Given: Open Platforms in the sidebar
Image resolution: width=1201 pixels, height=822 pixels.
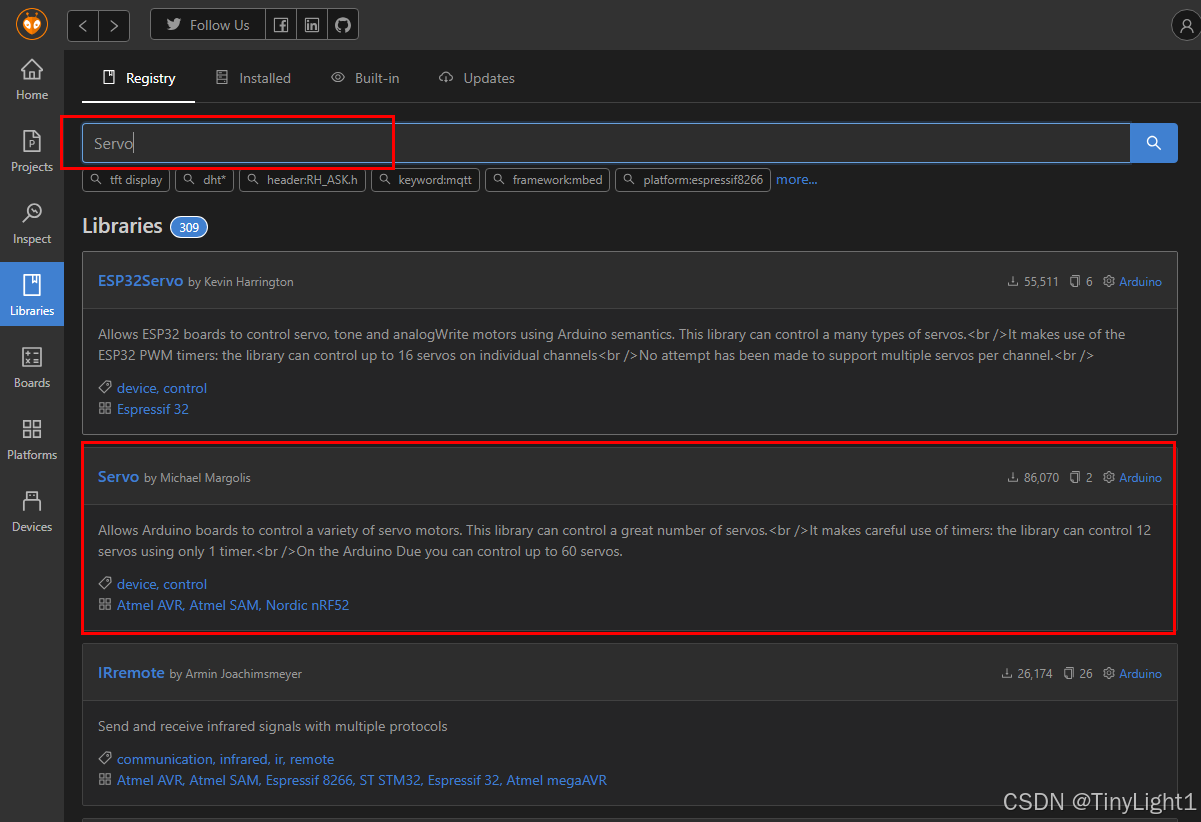Looking at the screenshot, I should [x=32, y=440].
